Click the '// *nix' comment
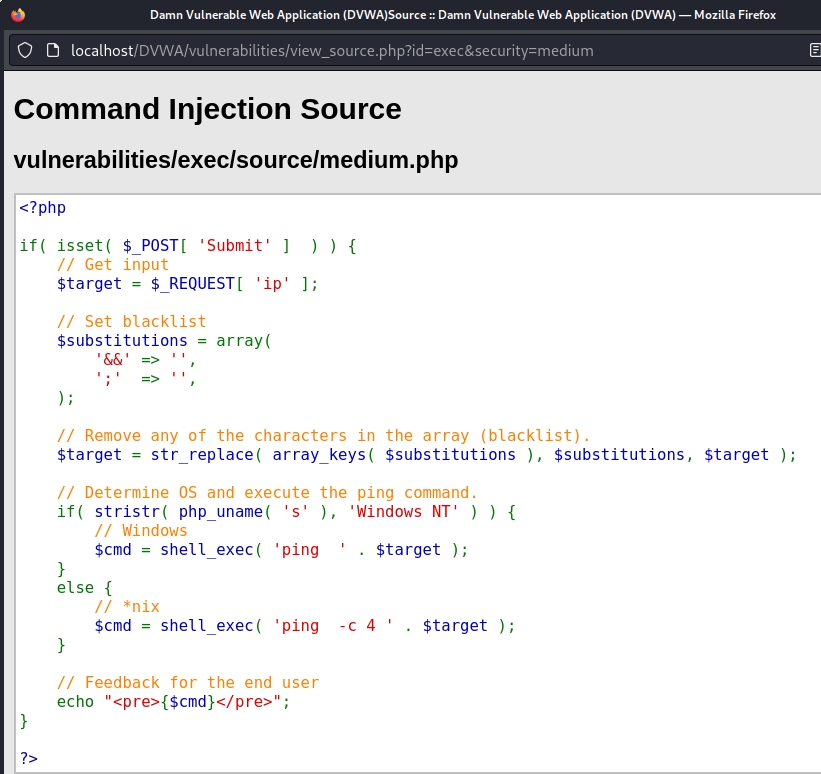Screen dimensions: 821x774 click(x=126, y=607)
